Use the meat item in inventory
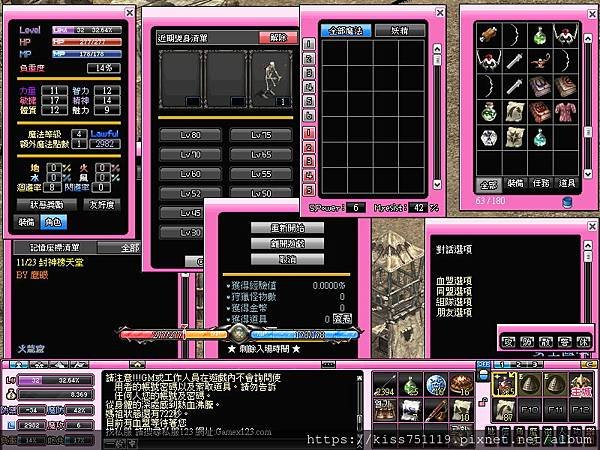Screen dimensions: 600x450 coord(489,35)
